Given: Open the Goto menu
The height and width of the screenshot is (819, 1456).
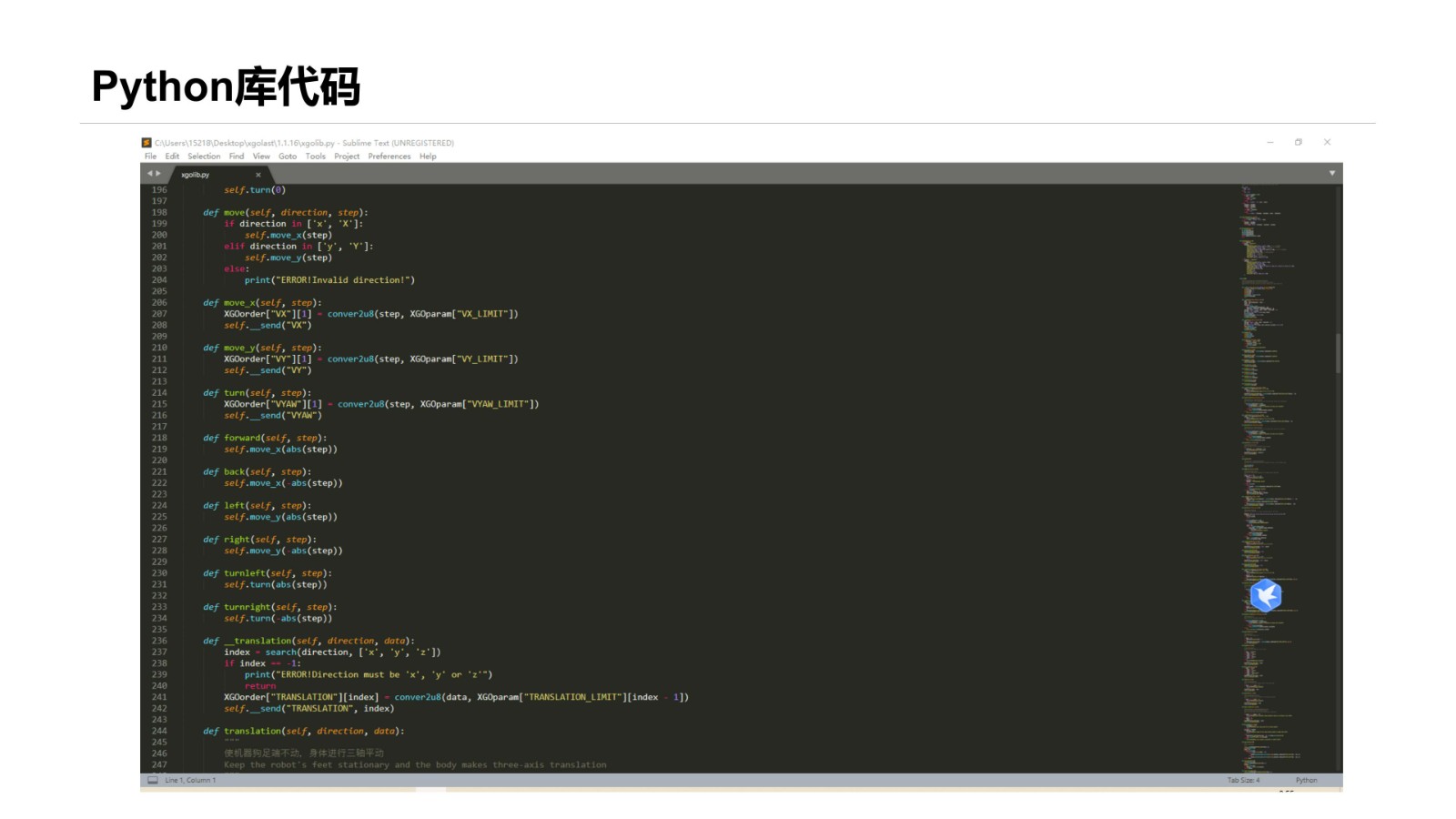Looking at the screenshot, I should pos(288,157).
